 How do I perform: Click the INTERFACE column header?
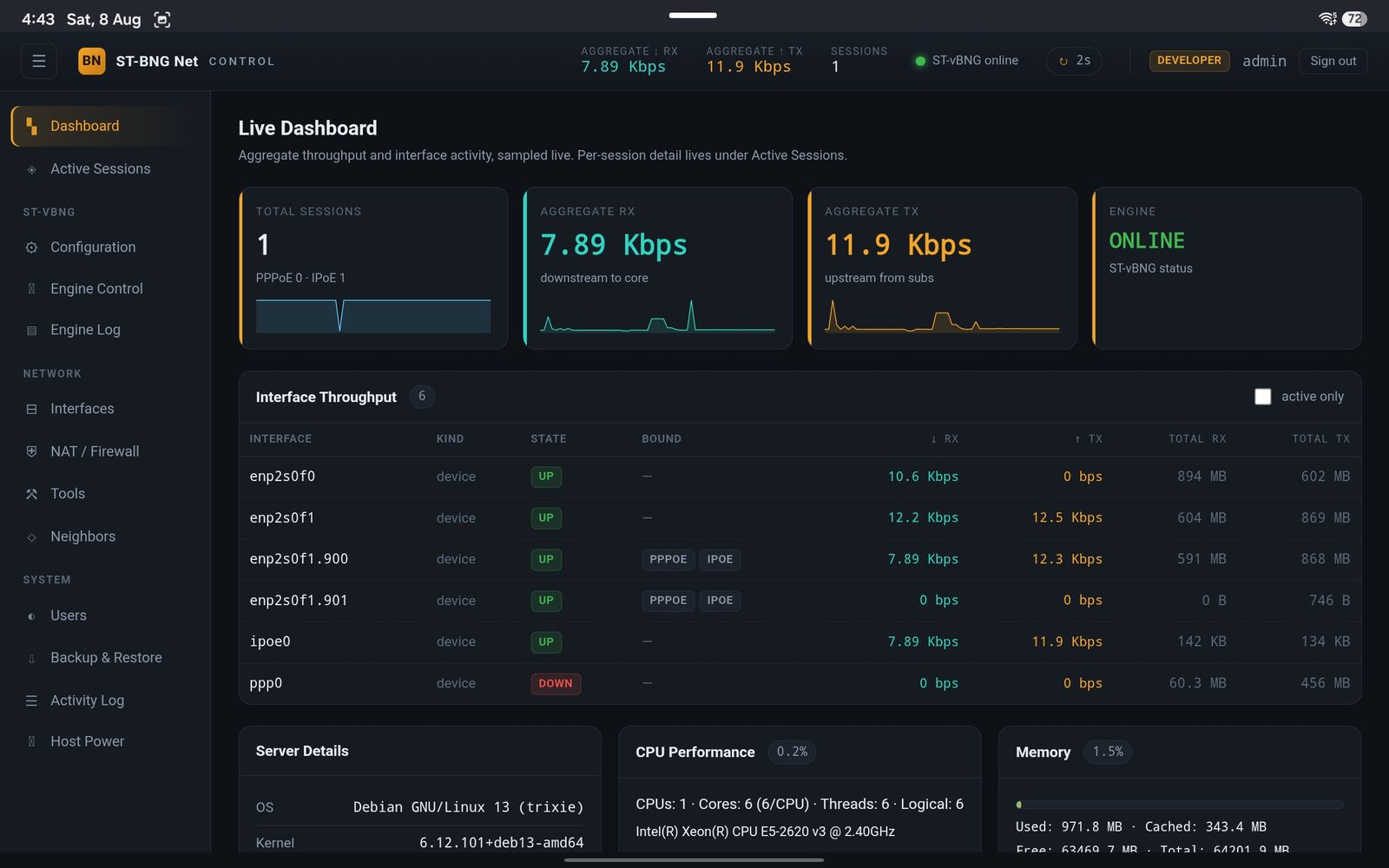point(280,439)
